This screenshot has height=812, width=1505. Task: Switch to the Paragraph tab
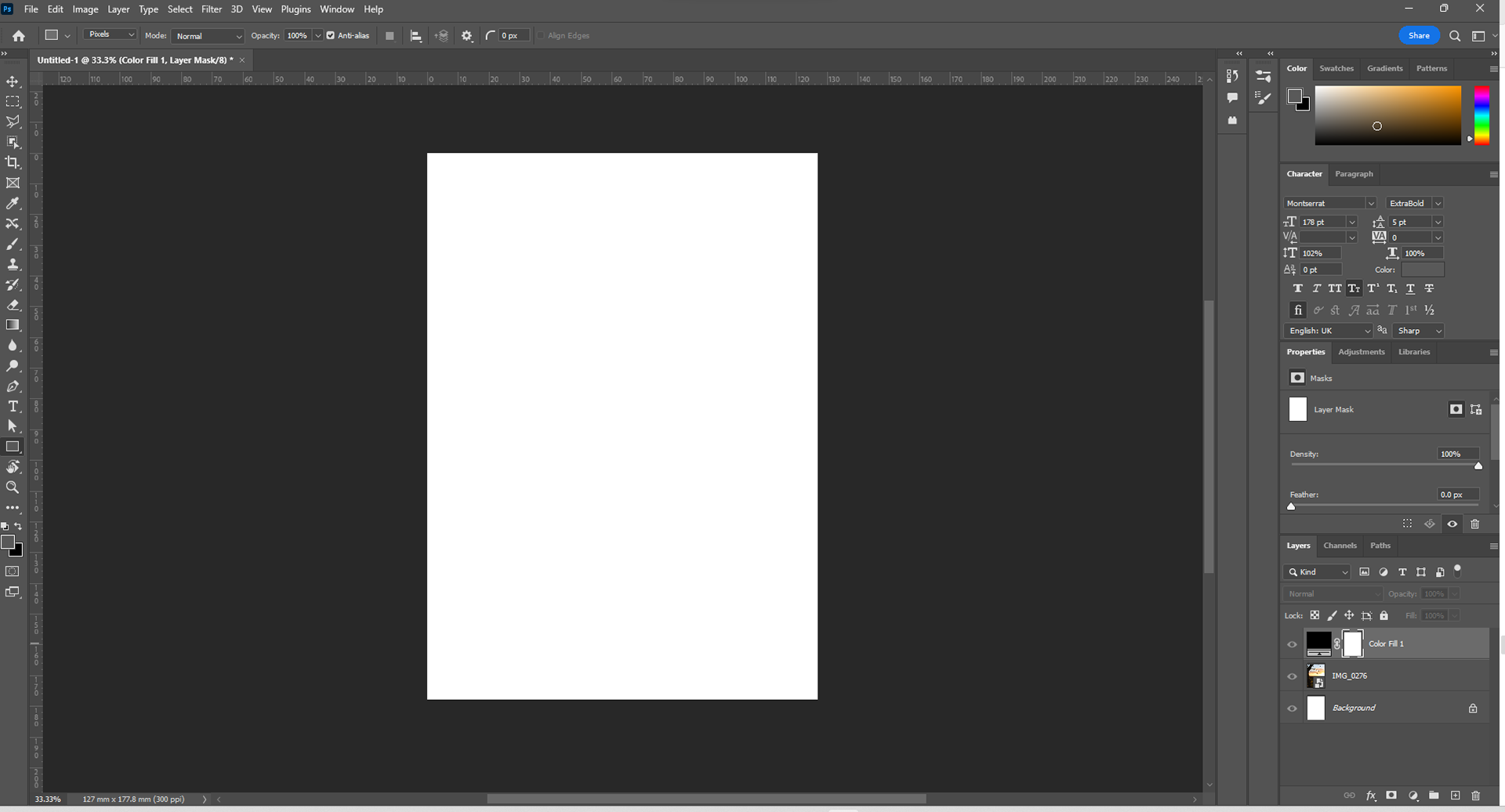1354,174
